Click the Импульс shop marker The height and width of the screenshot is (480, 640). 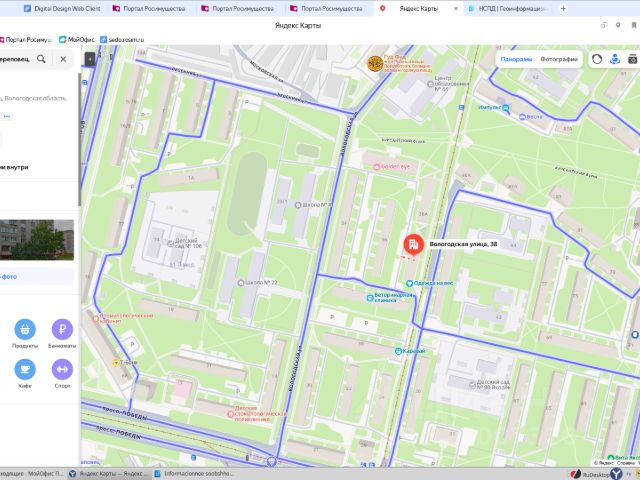click(x=506, y=108)
